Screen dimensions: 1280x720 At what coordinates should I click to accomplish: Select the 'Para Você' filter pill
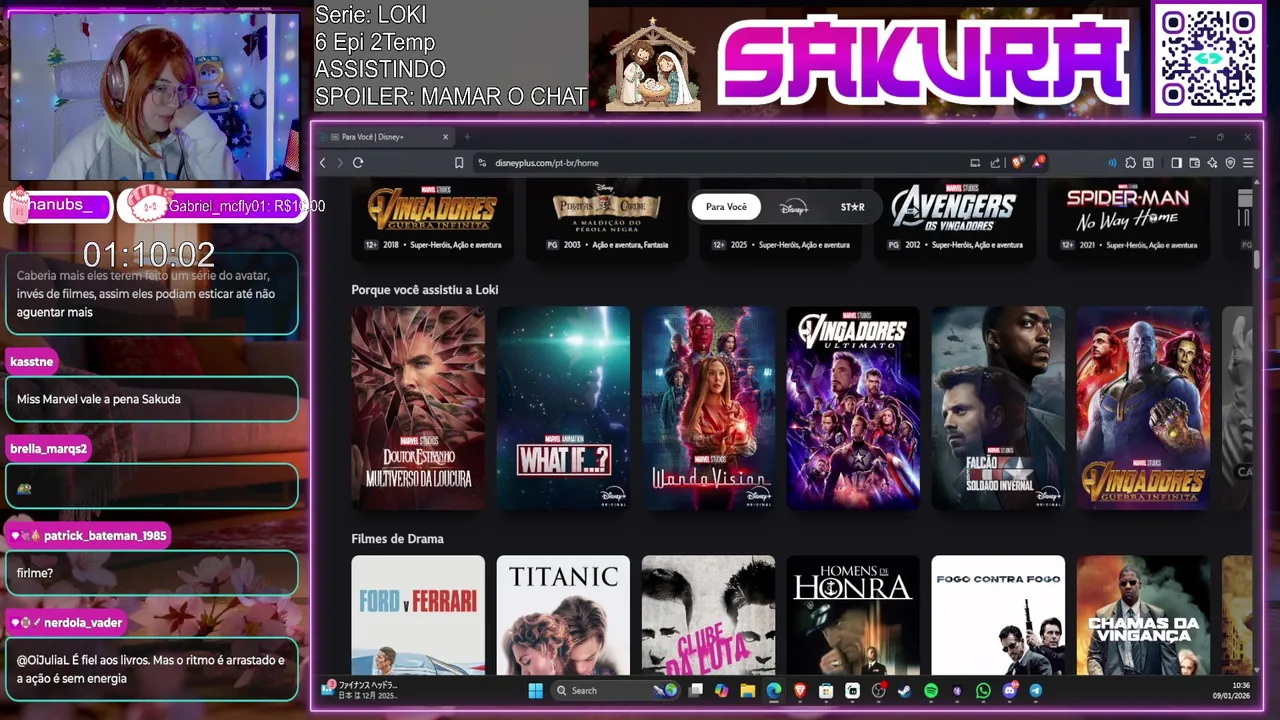click(x=726, y=207)
